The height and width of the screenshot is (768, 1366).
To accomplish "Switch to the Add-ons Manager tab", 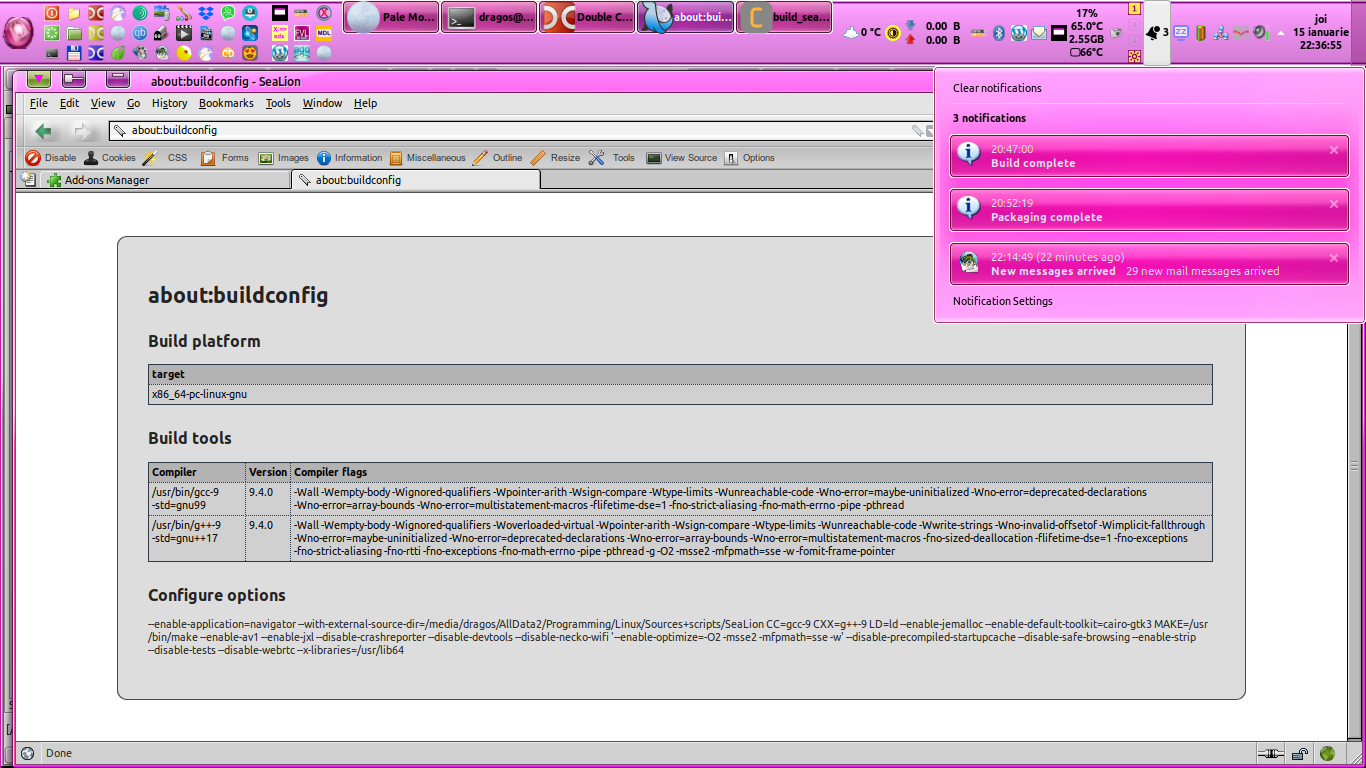I will (165, 180).
